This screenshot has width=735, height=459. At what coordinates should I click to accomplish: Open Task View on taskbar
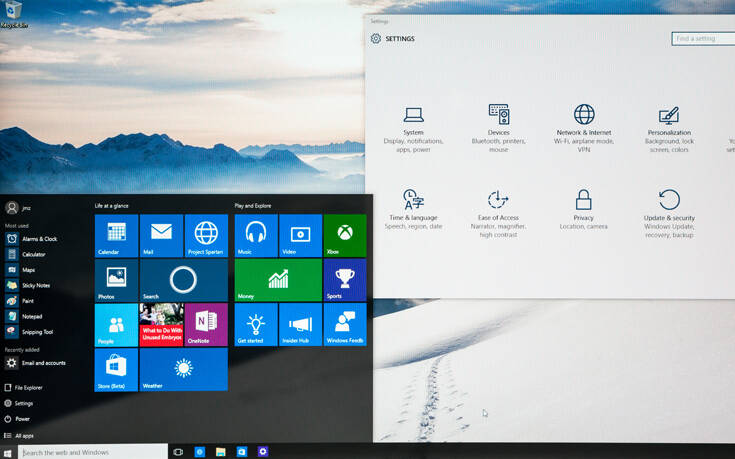coord(178,452)
